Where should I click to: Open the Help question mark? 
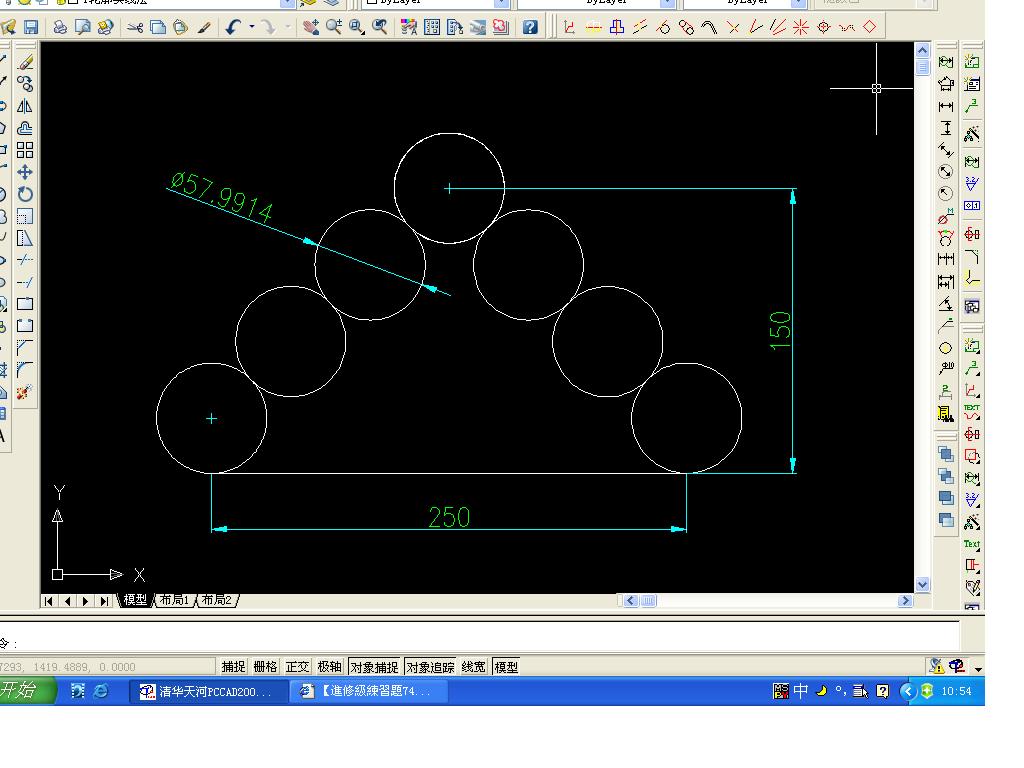click(530, 27)
